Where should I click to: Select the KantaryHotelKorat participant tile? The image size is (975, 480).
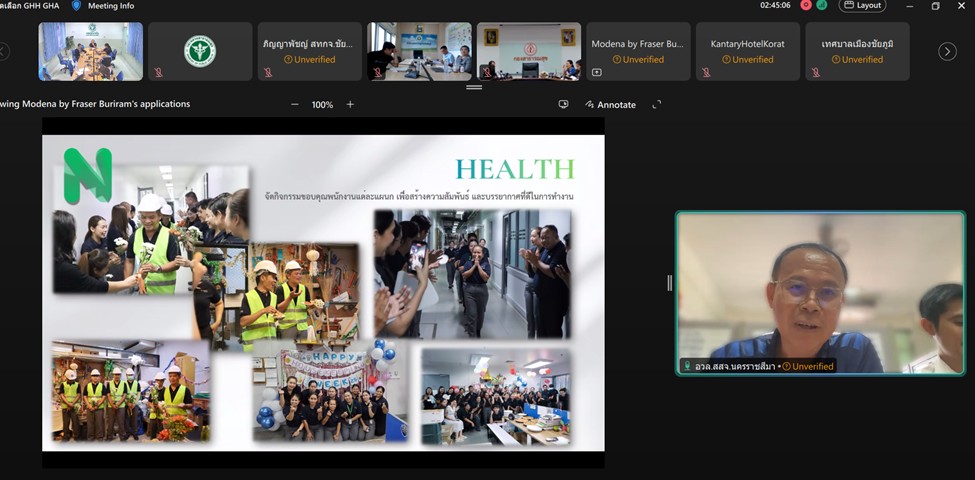pyautogui.click(x=747, y=51)
